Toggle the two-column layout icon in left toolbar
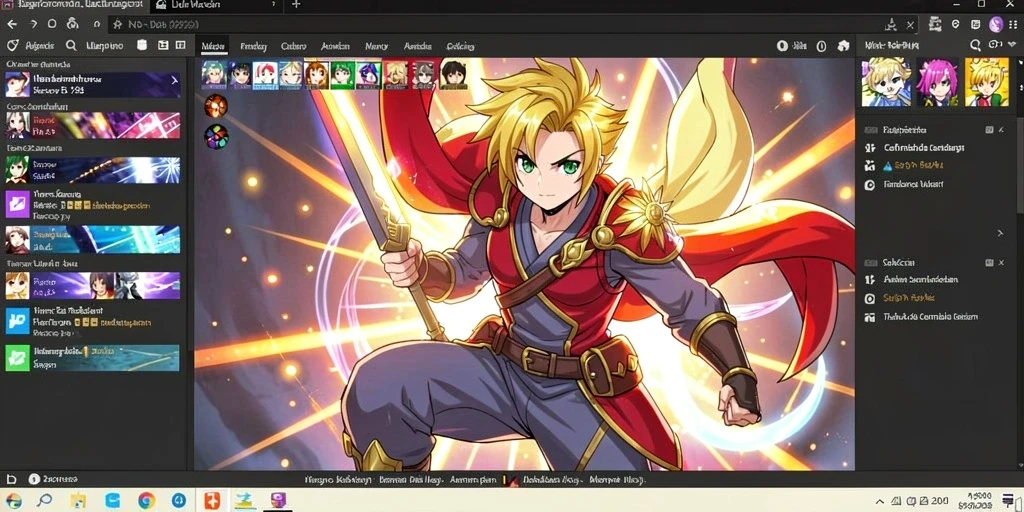 coord(180,45)
